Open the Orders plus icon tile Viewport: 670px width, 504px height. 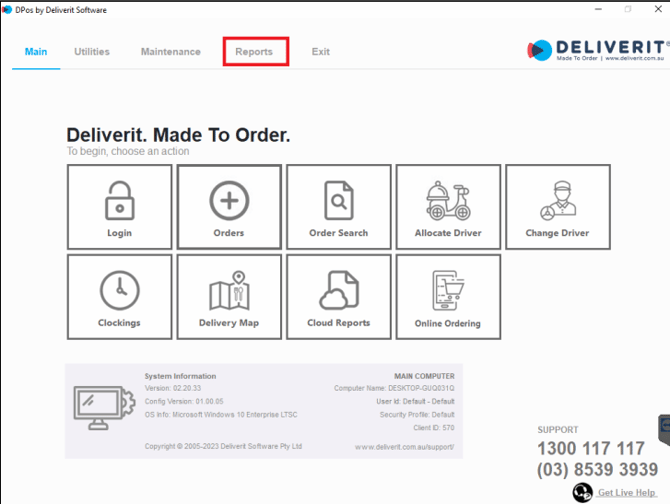229,200
